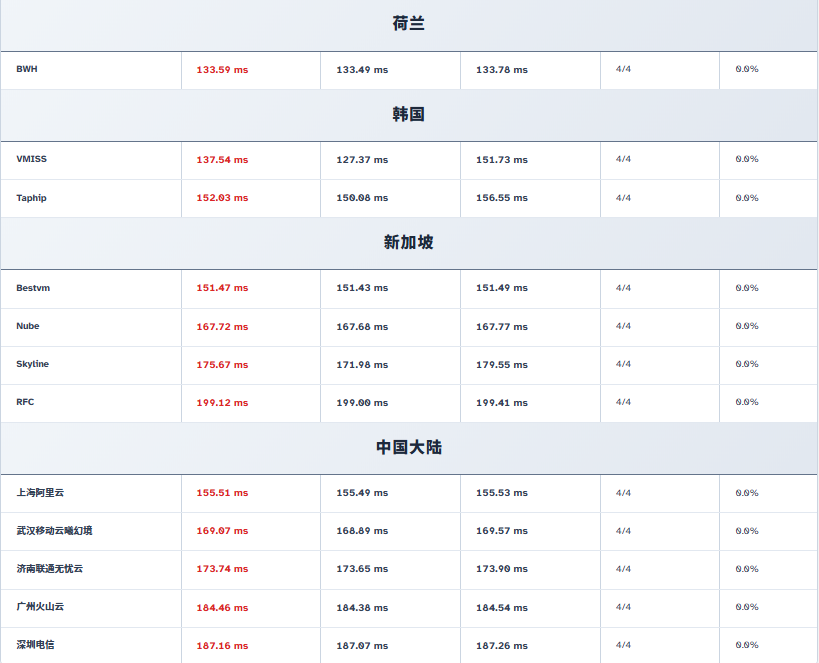Select the 韩国 region heading
The height and width of the screenshot is (663, 819).
click(408, 115)
